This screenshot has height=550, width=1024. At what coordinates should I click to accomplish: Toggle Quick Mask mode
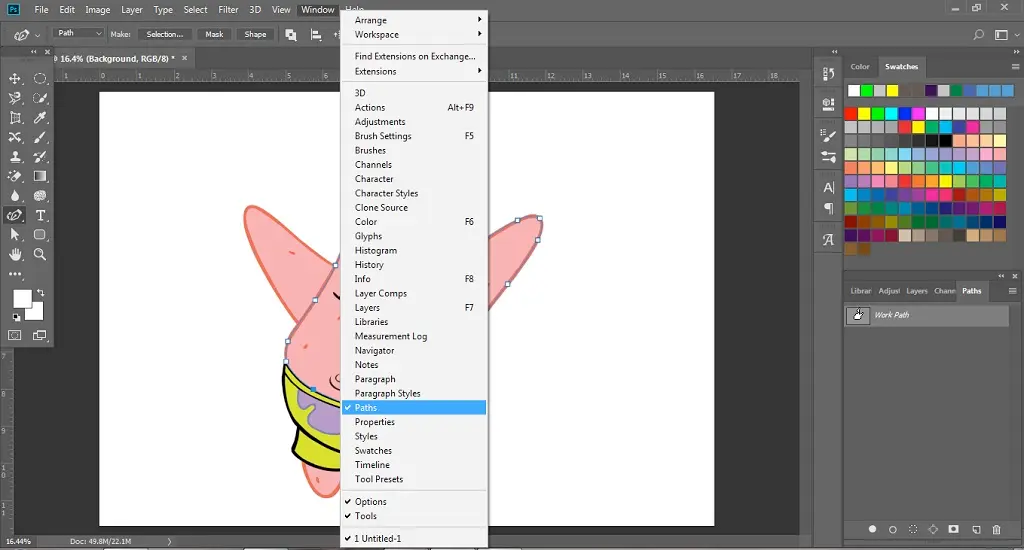point(14,335)
